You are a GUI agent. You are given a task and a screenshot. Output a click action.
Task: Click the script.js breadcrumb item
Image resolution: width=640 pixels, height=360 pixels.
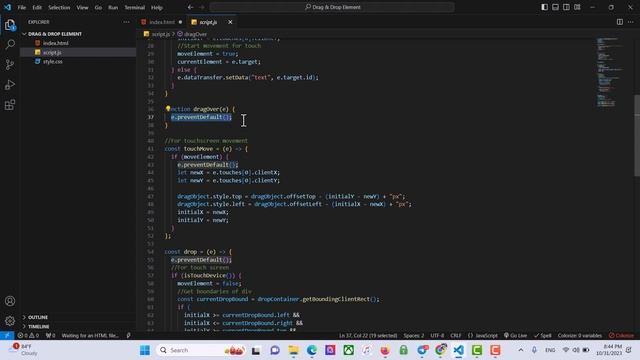click(x=160, y=34)
